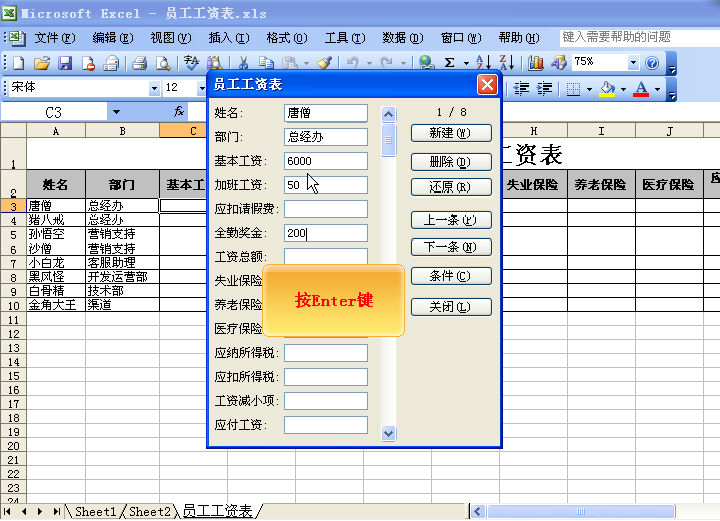Image resolution: width=720 pixels, height=521 pixels.
Task: Switch to the Sheet2 tab
Action: point(150,511)
